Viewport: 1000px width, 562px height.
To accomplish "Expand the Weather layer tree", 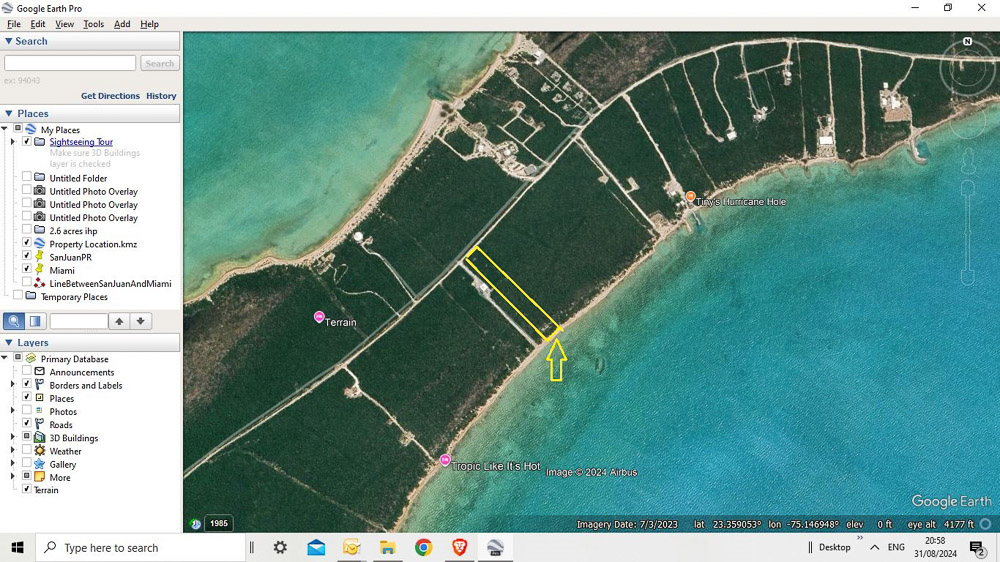I will click(13, 451).
